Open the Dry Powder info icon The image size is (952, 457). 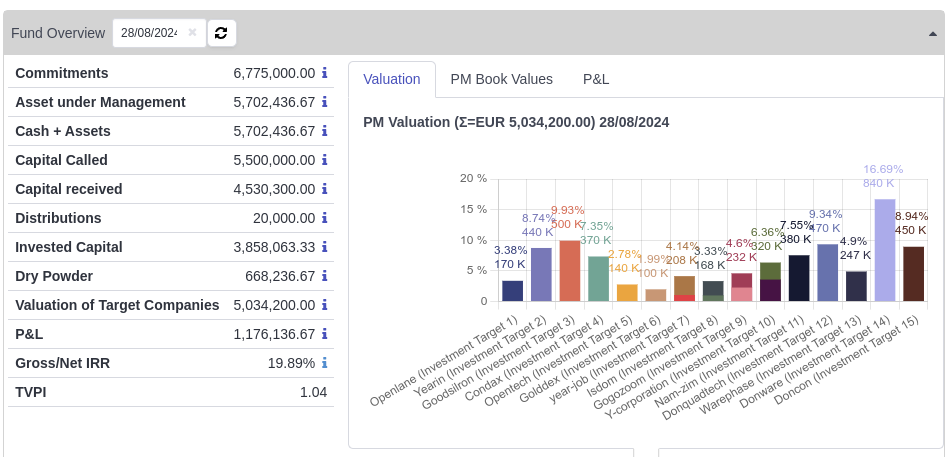[x=324, y=276]
